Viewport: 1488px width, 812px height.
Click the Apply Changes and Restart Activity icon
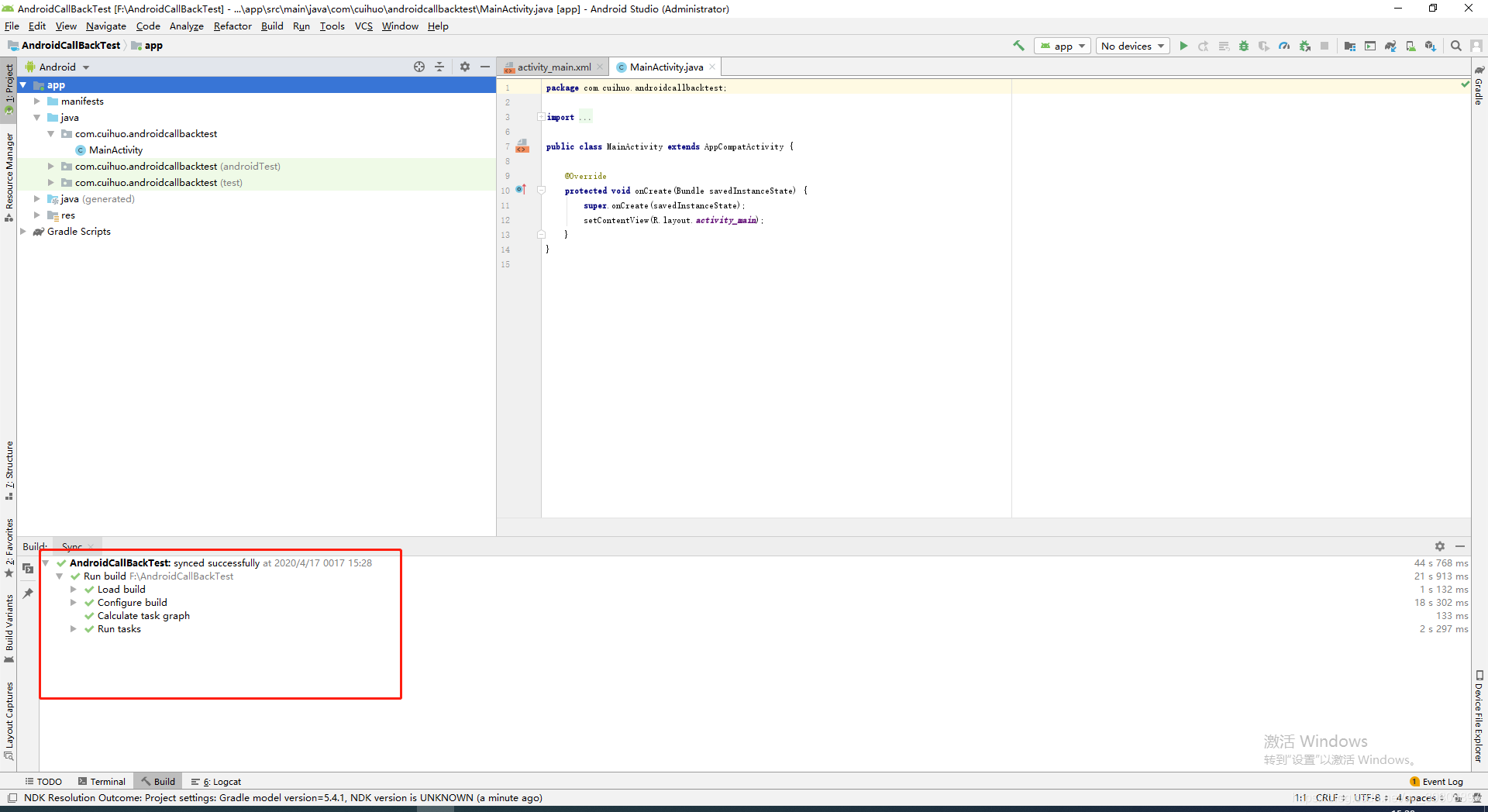[x=1204, y=46]
